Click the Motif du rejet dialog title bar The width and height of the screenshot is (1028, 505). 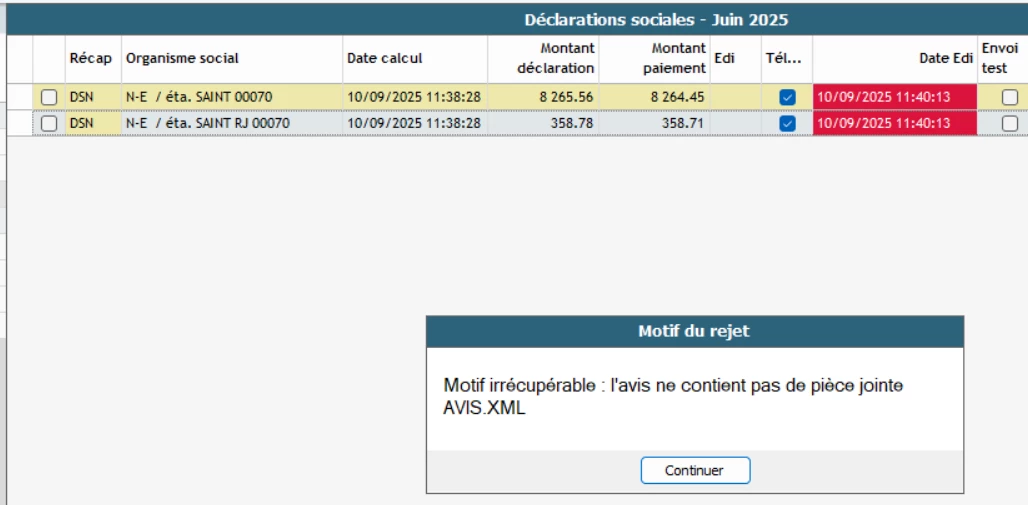click(695, 331)
